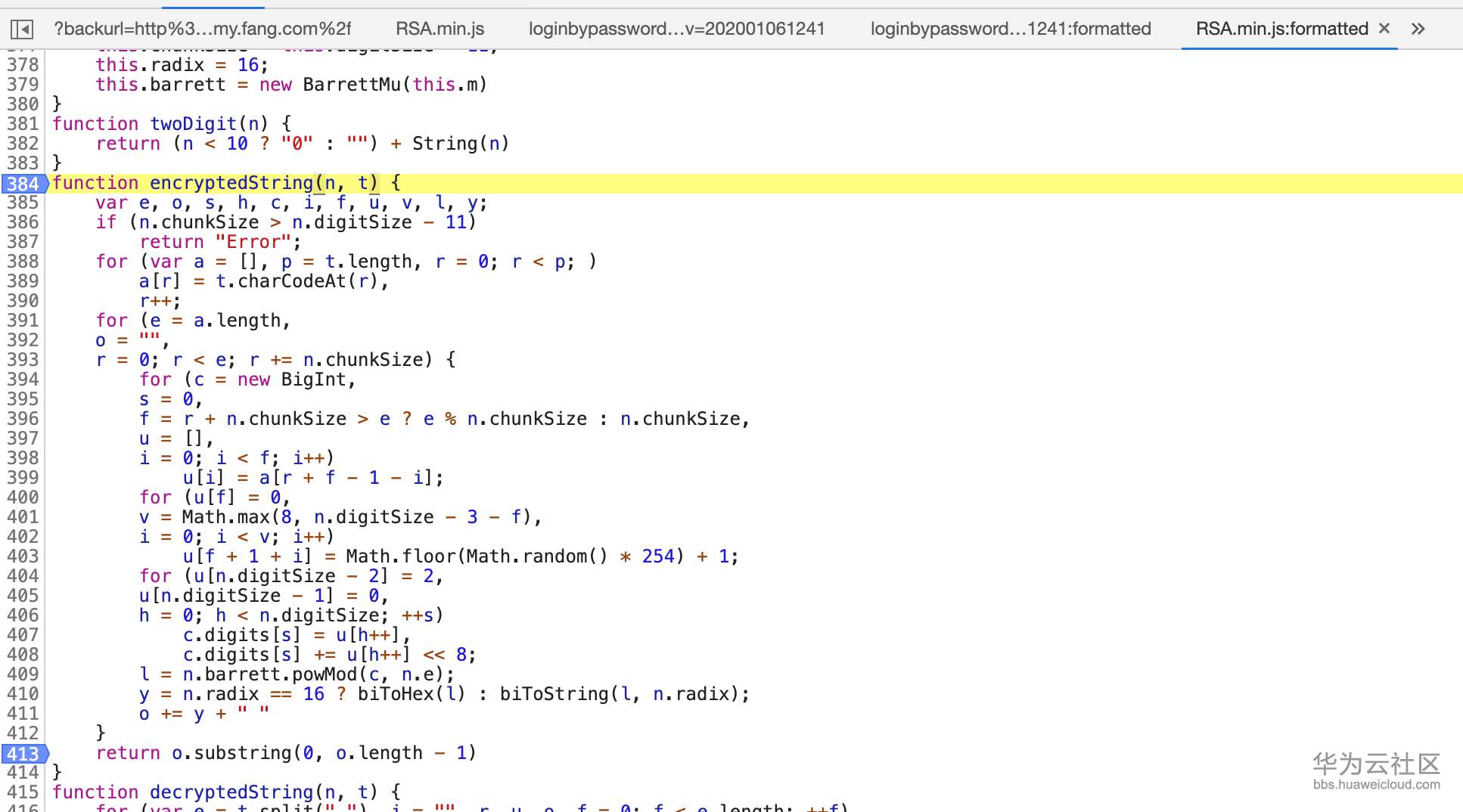Select the loginbypassword...1241:formatted tab
The image size is (1463, 812).
click(1011, 29)
